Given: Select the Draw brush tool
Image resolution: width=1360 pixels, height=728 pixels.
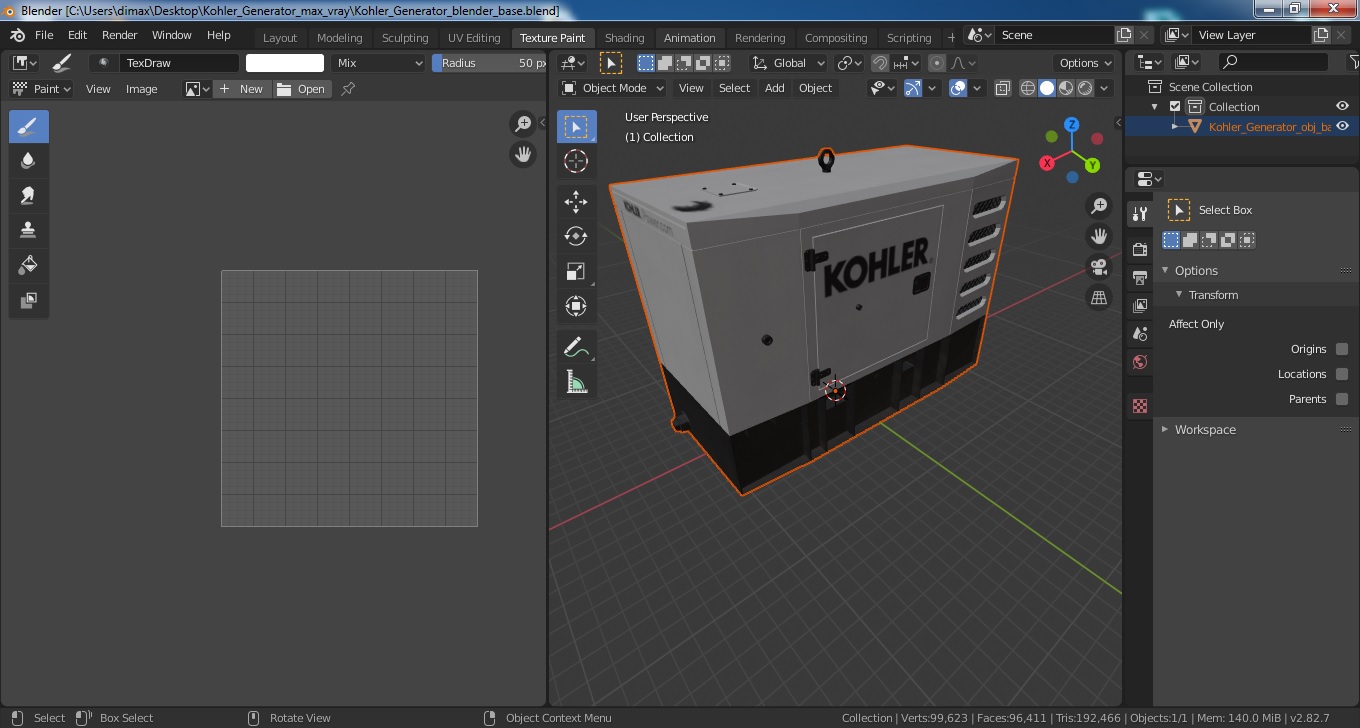Looking at the screenshot, I should coord(29,127).
